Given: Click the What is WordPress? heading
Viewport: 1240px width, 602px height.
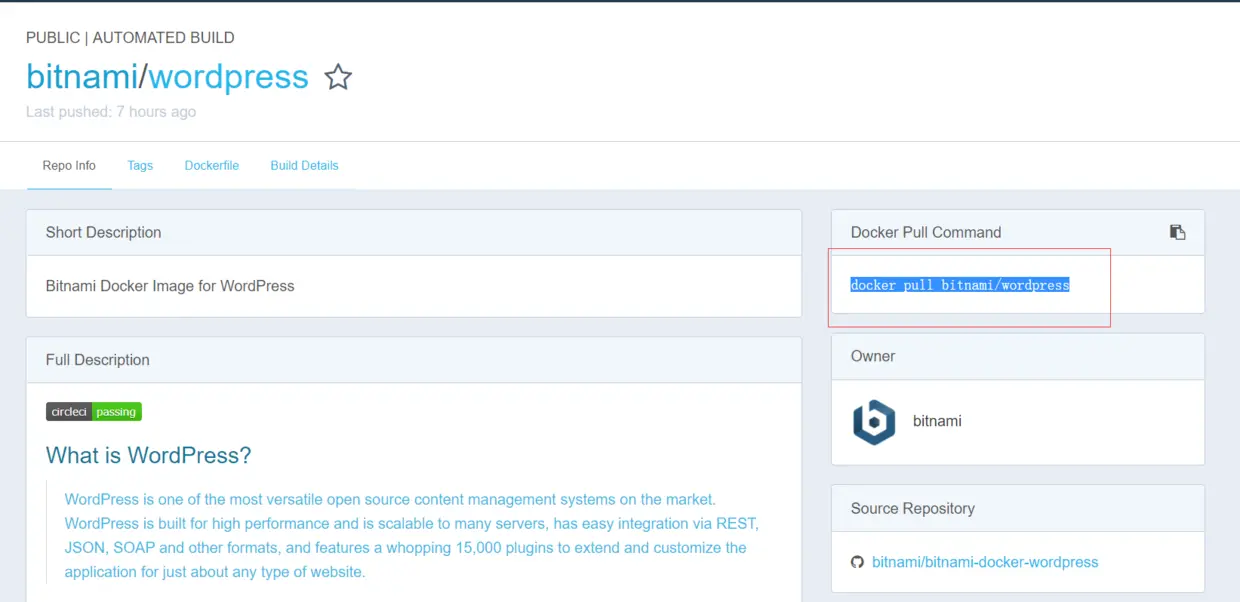Looking at the screenshot, I should [x=149, y=456].
